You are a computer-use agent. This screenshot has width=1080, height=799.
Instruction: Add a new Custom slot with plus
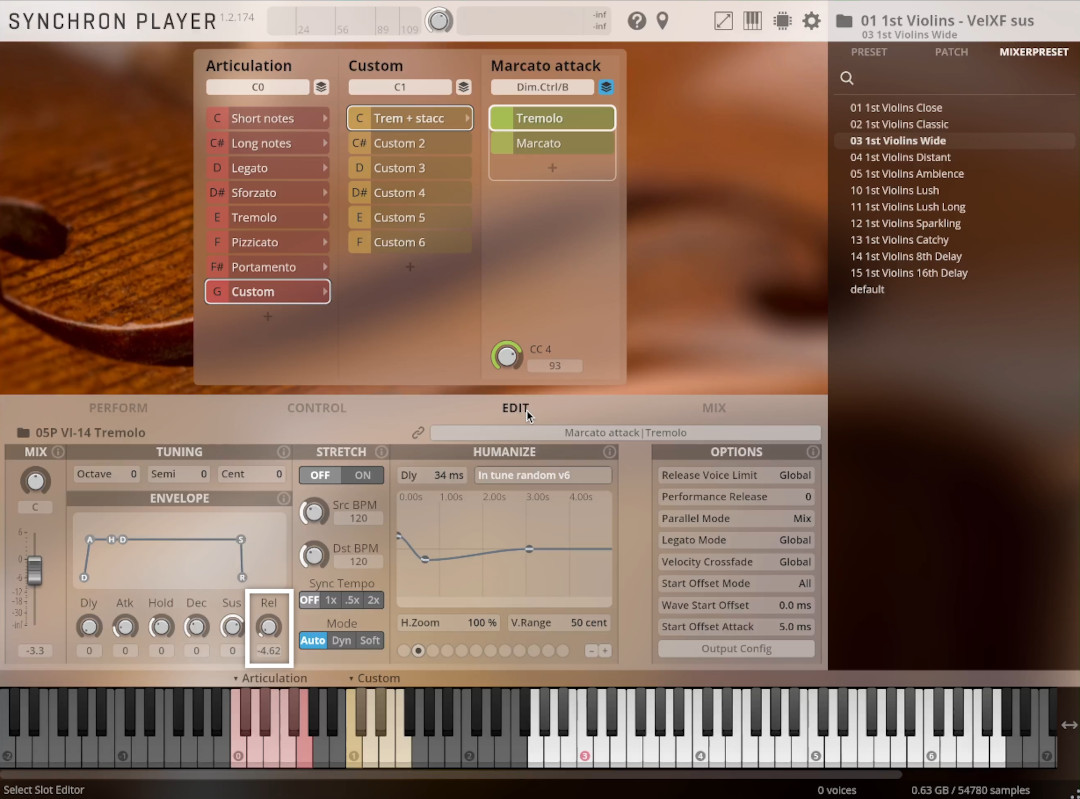[x=410, y=267]
